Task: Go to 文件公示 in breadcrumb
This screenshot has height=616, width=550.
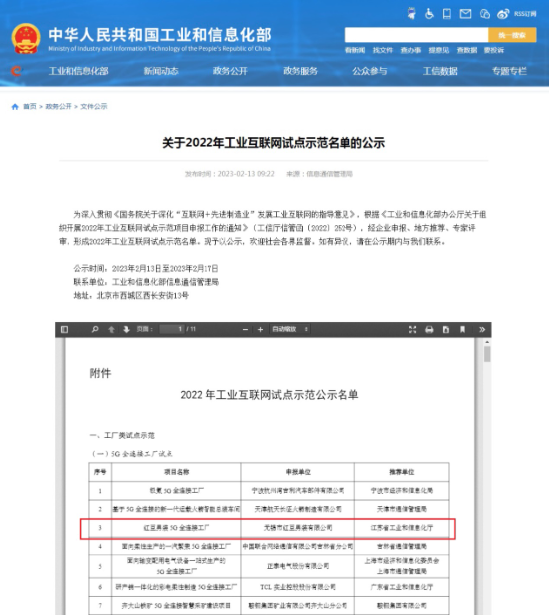Action: pos(94,106)
